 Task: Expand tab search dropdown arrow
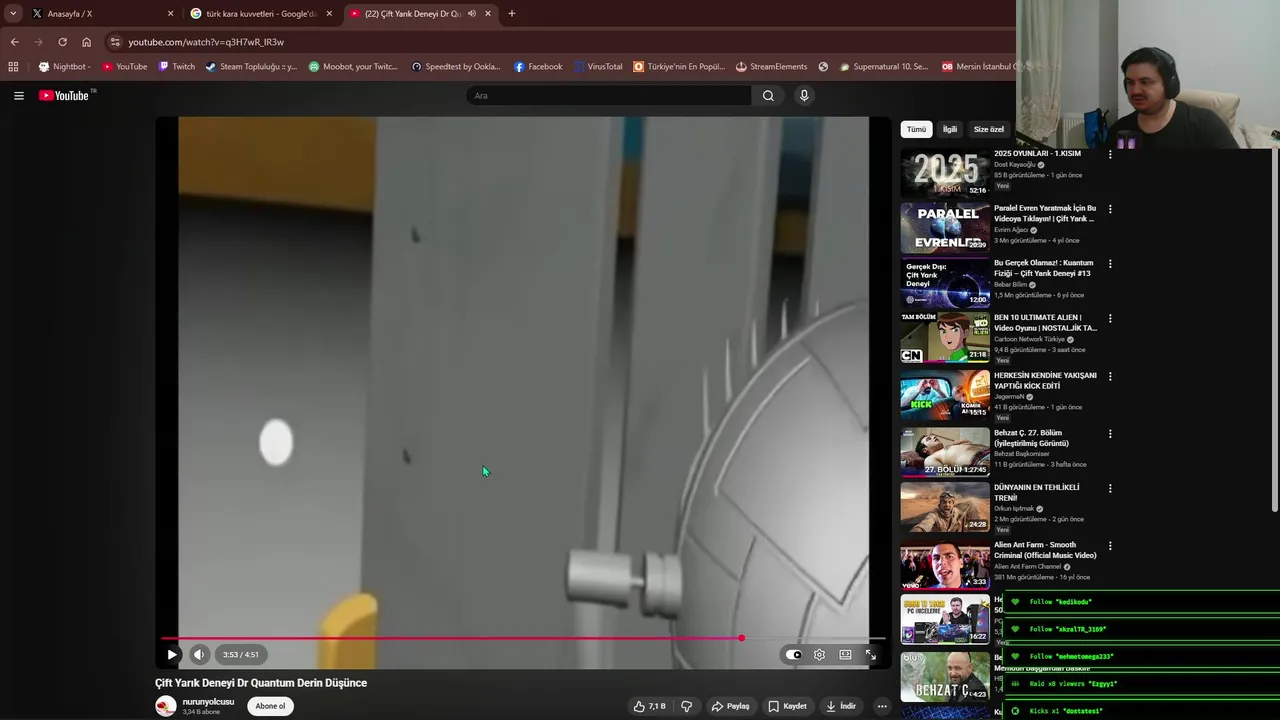13,14
